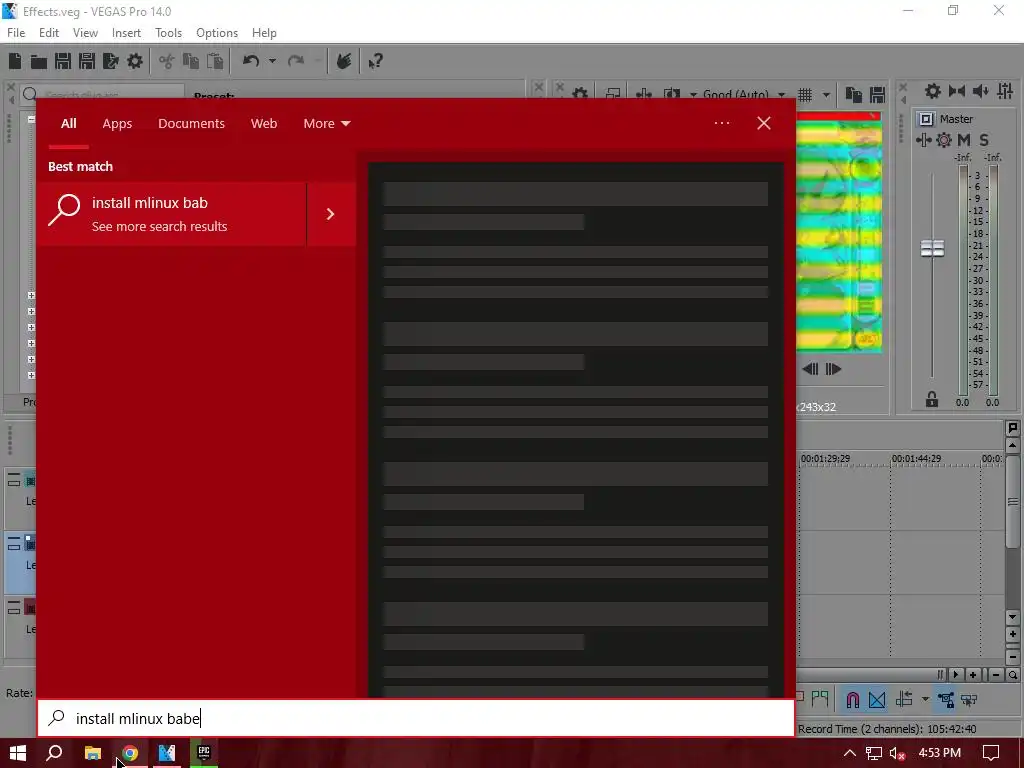Toggle auto ripple icon
1024x768 pixels.
pos(905,699)
